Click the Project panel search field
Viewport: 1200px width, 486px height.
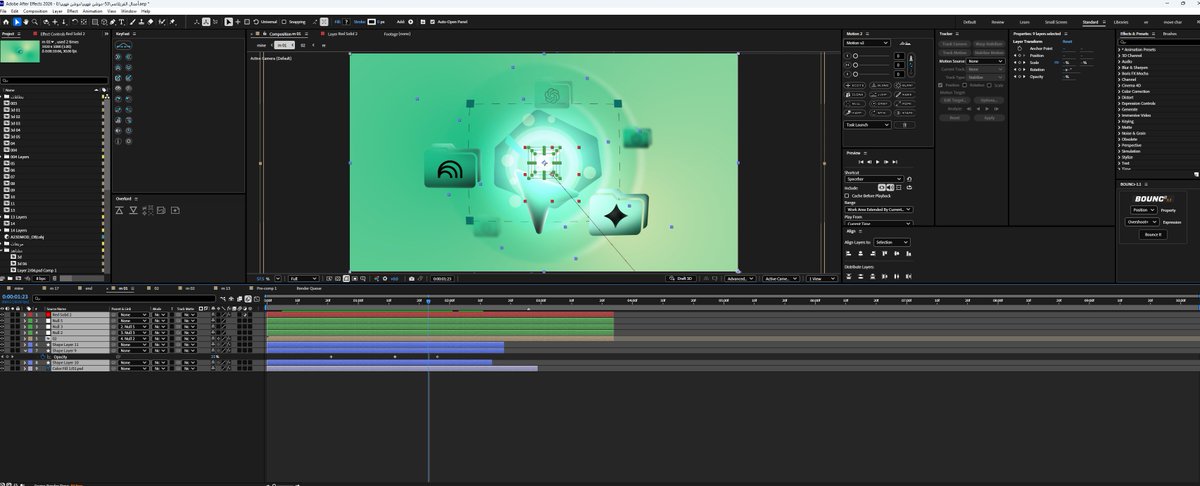coord(53,80)
